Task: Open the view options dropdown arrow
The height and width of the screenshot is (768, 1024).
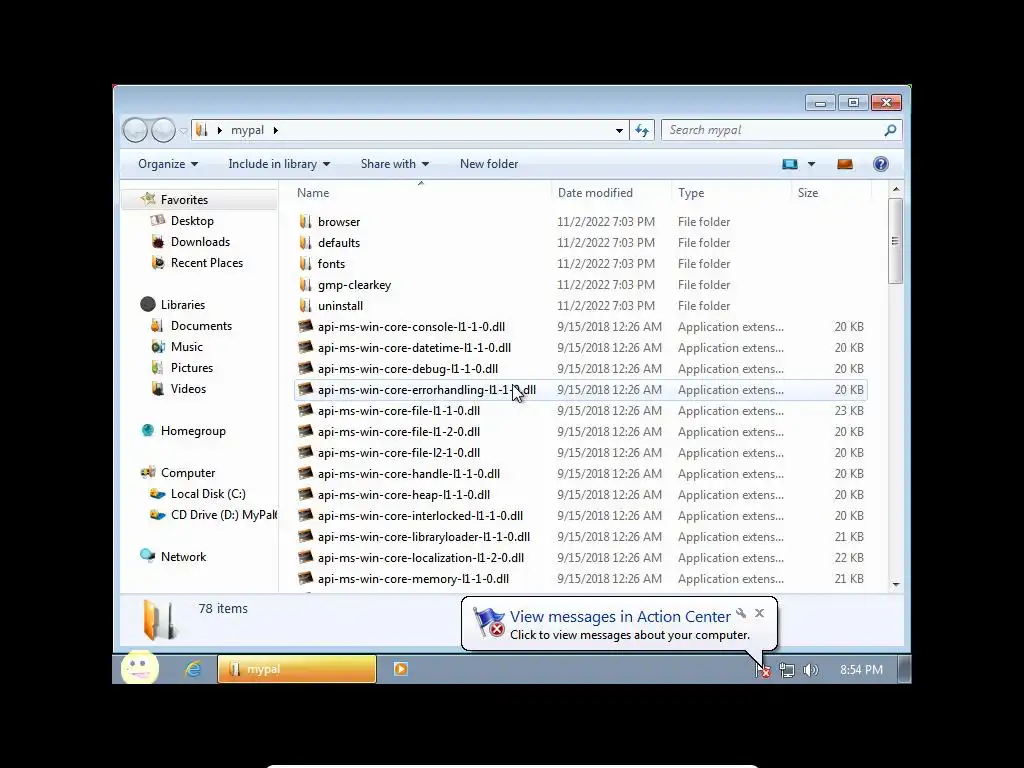Action: (x=811, y=164)
